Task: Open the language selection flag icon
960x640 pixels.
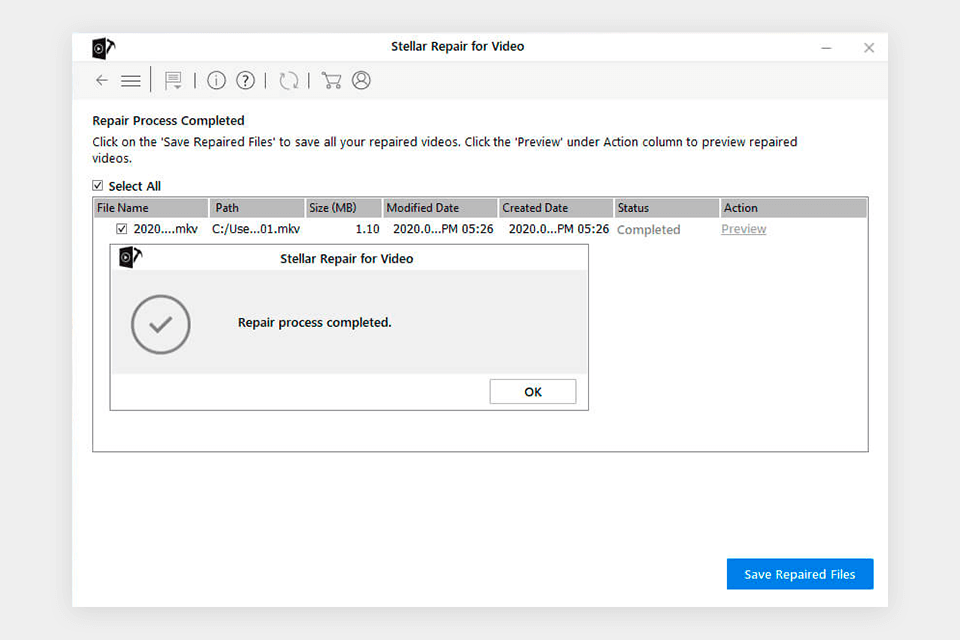Action: 174,80
